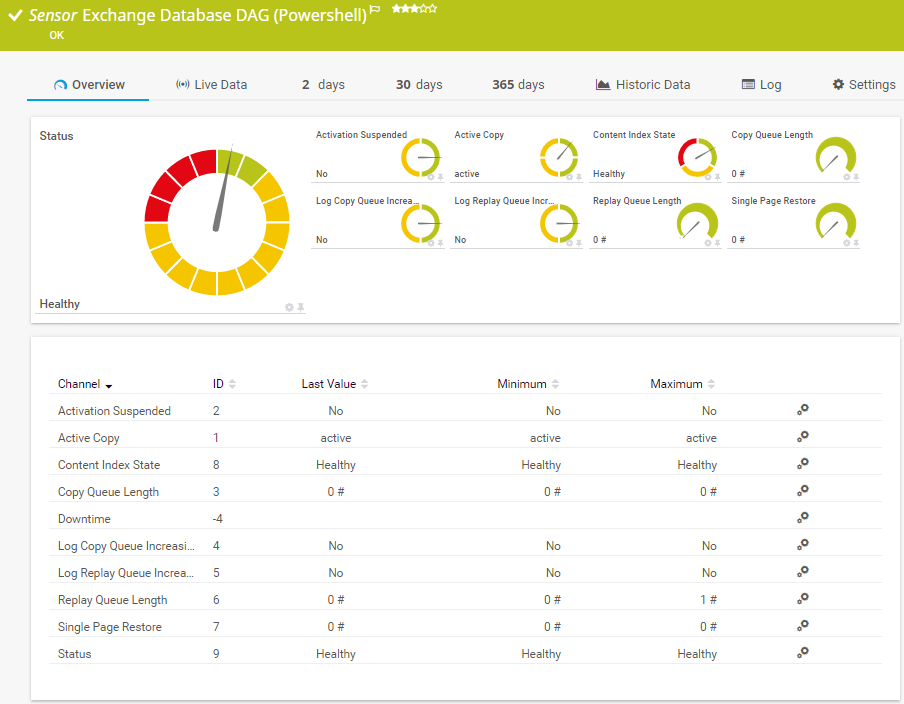Click the settings gear in Status row
This screenshot has width=904, height=704.
(x=802, y=653)
